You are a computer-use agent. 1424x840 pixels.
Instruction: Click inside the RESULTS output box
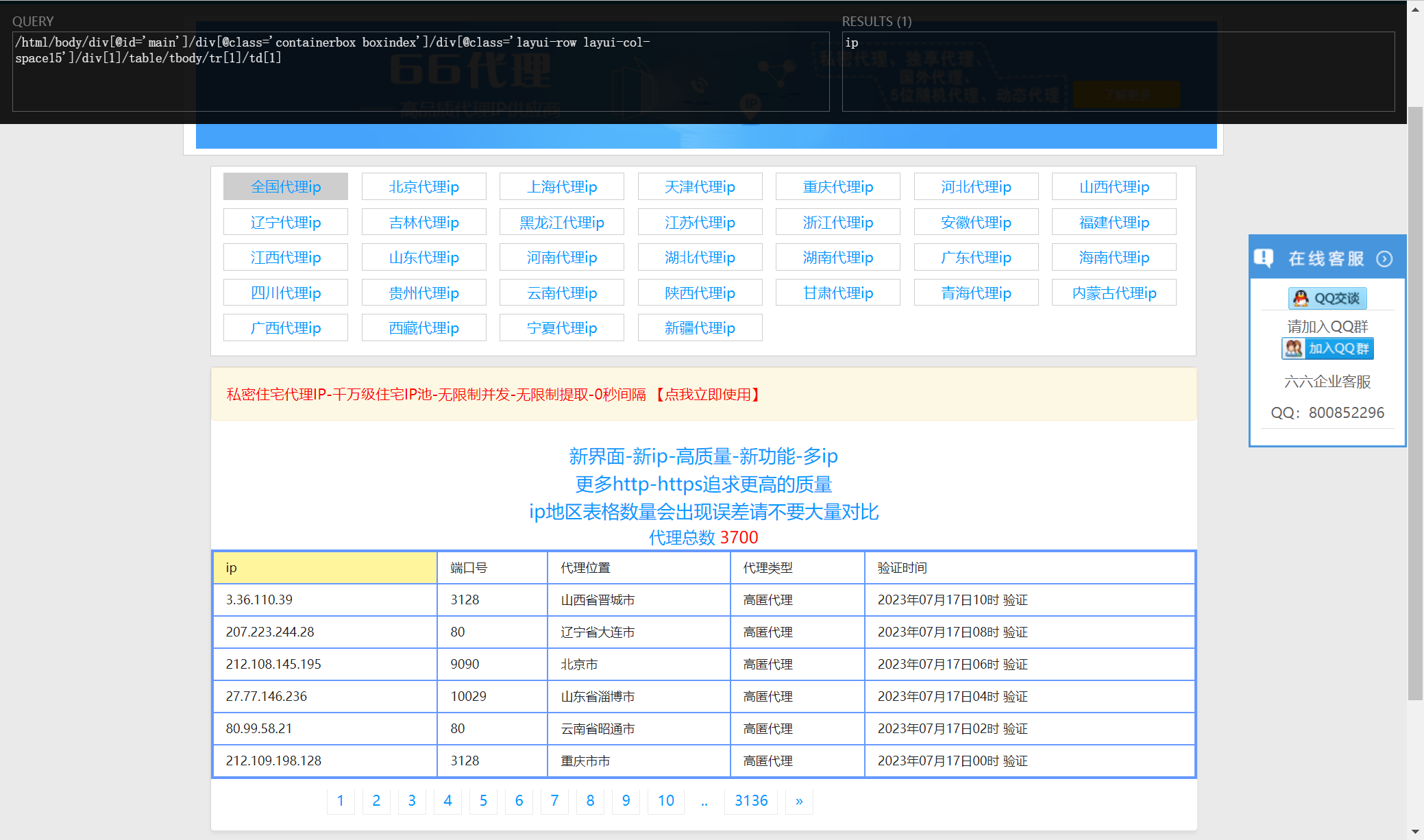point(1118,71)
